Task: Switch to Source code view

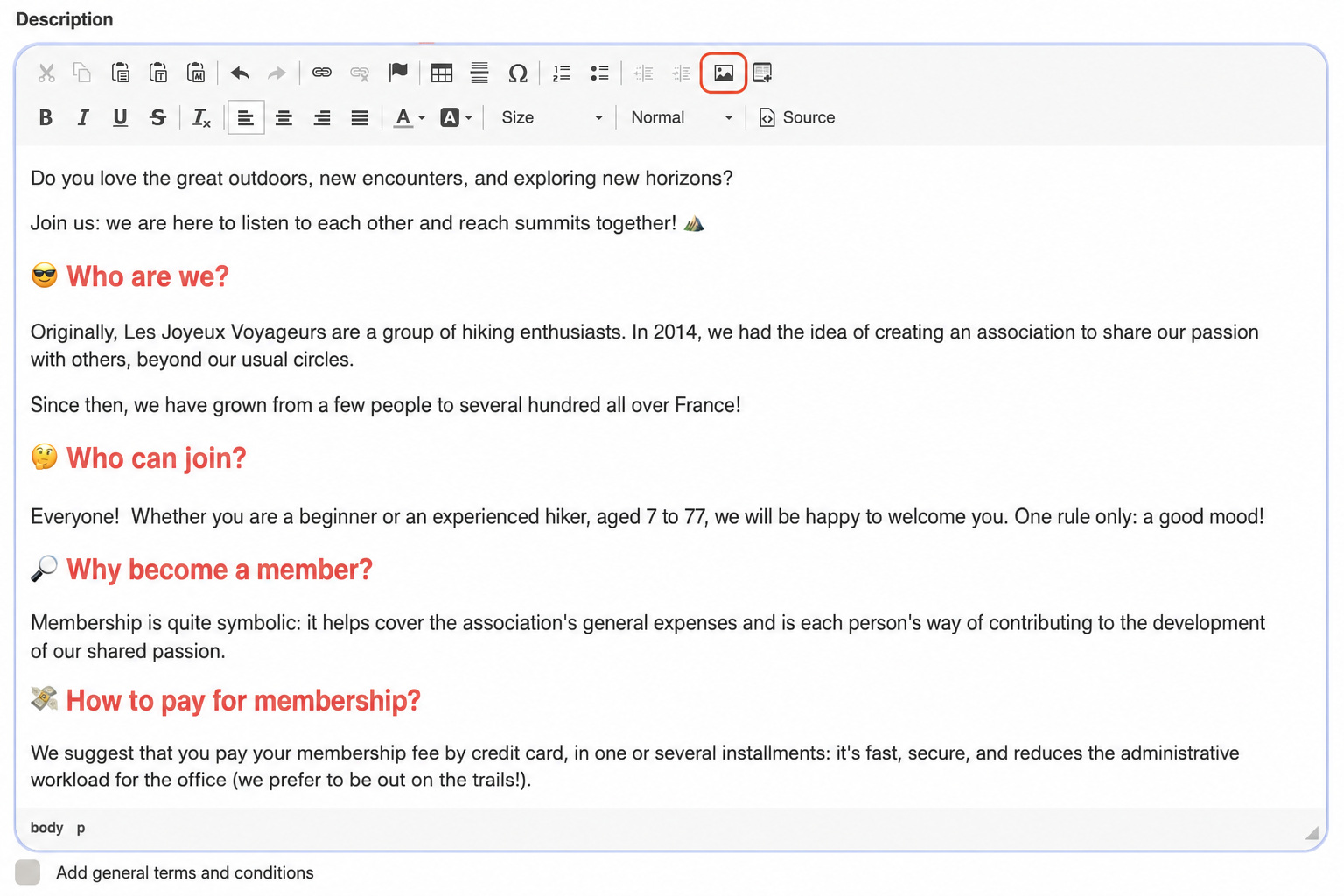Action: (797, 117)
